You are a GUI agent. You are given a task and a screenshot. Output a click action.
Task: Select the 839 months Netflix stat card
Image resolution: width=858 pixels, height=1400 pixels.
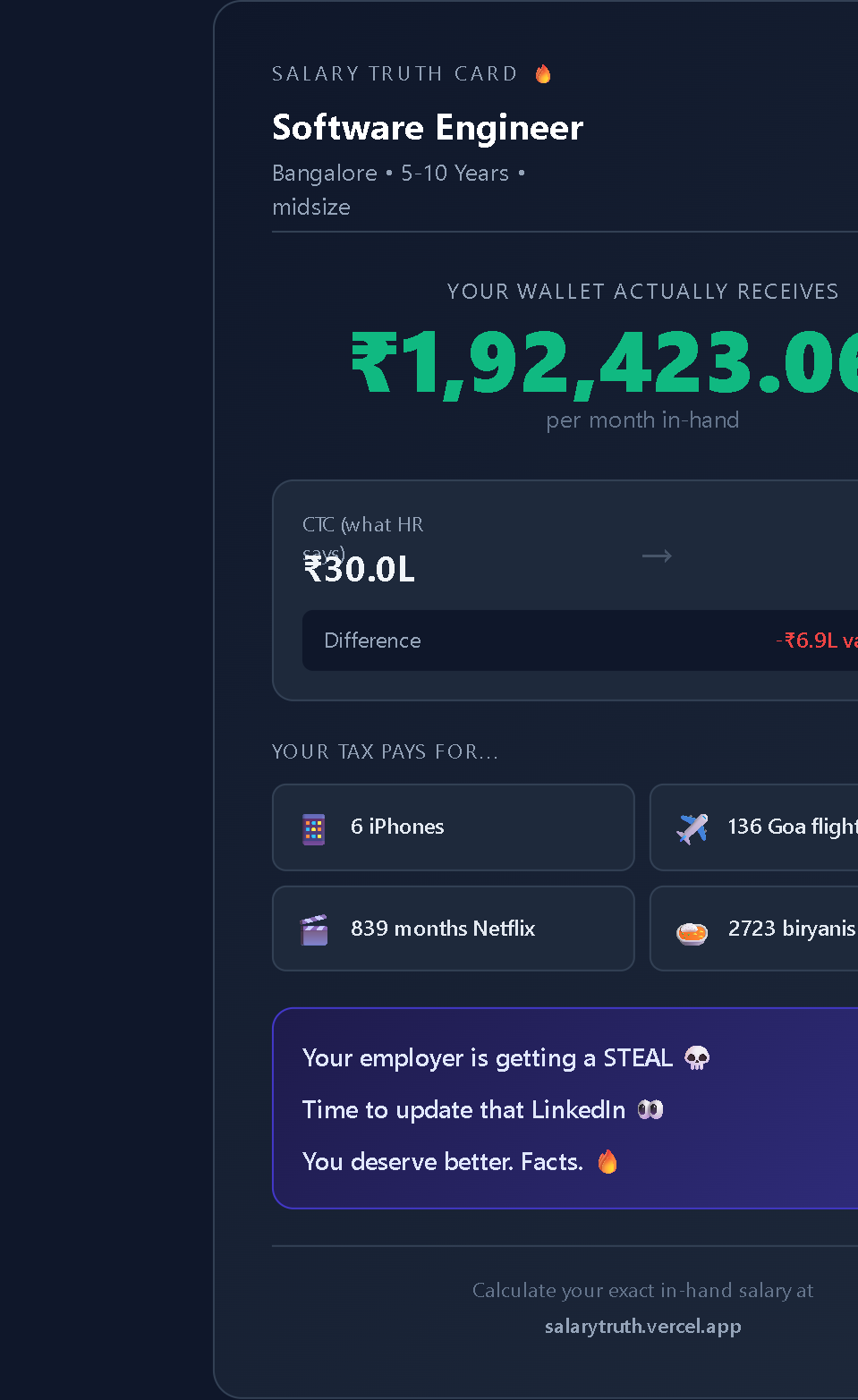[x=453, y=929]
